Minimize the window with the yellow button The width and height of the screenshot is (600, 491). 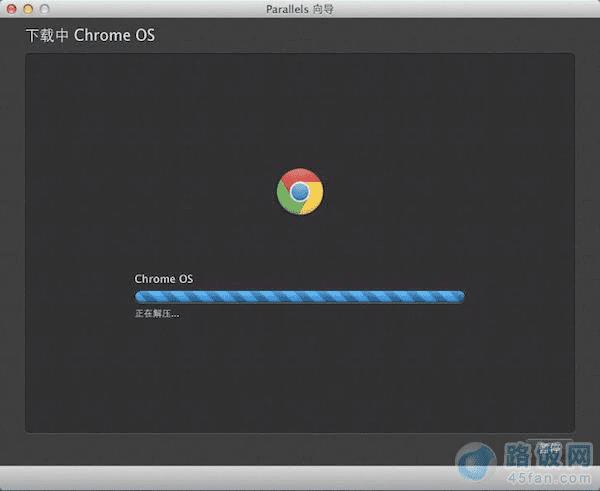tap(28, 9)
